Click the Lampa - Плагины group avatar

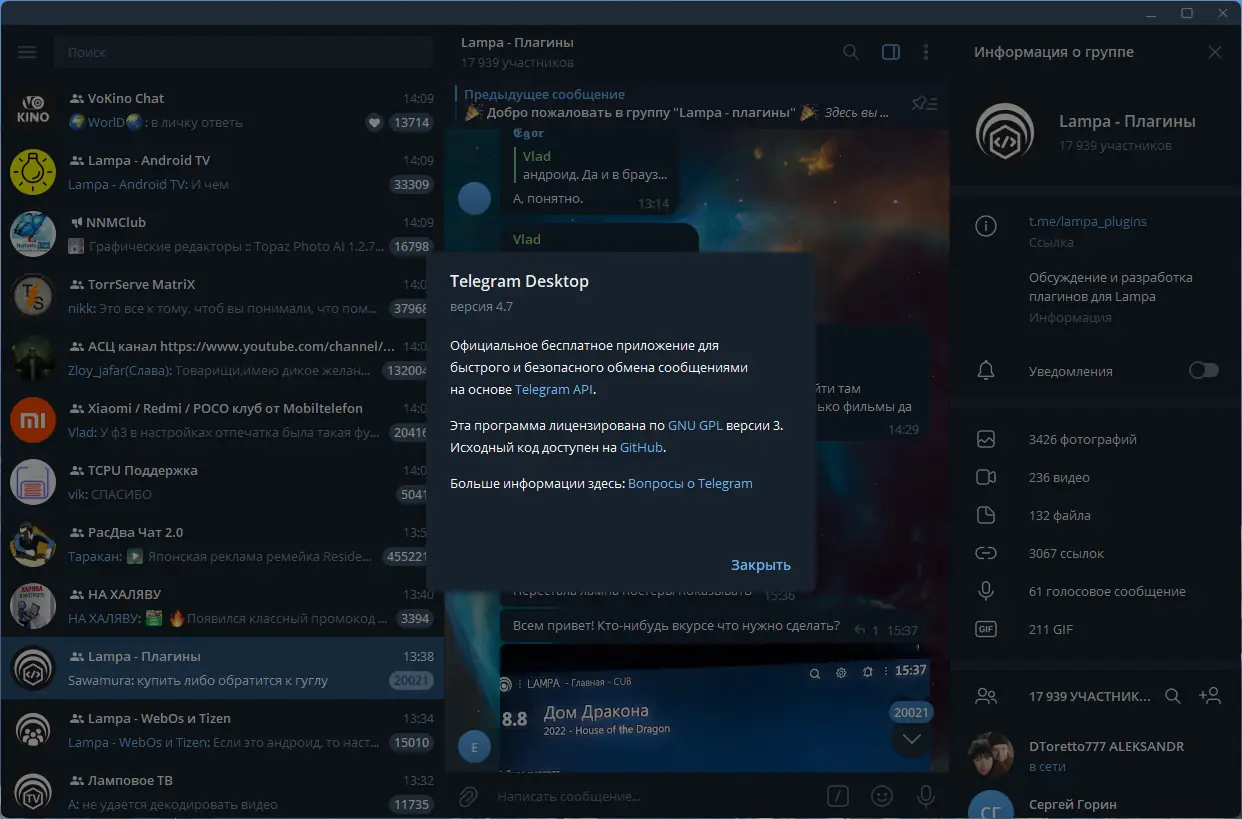coord(1005,133)
